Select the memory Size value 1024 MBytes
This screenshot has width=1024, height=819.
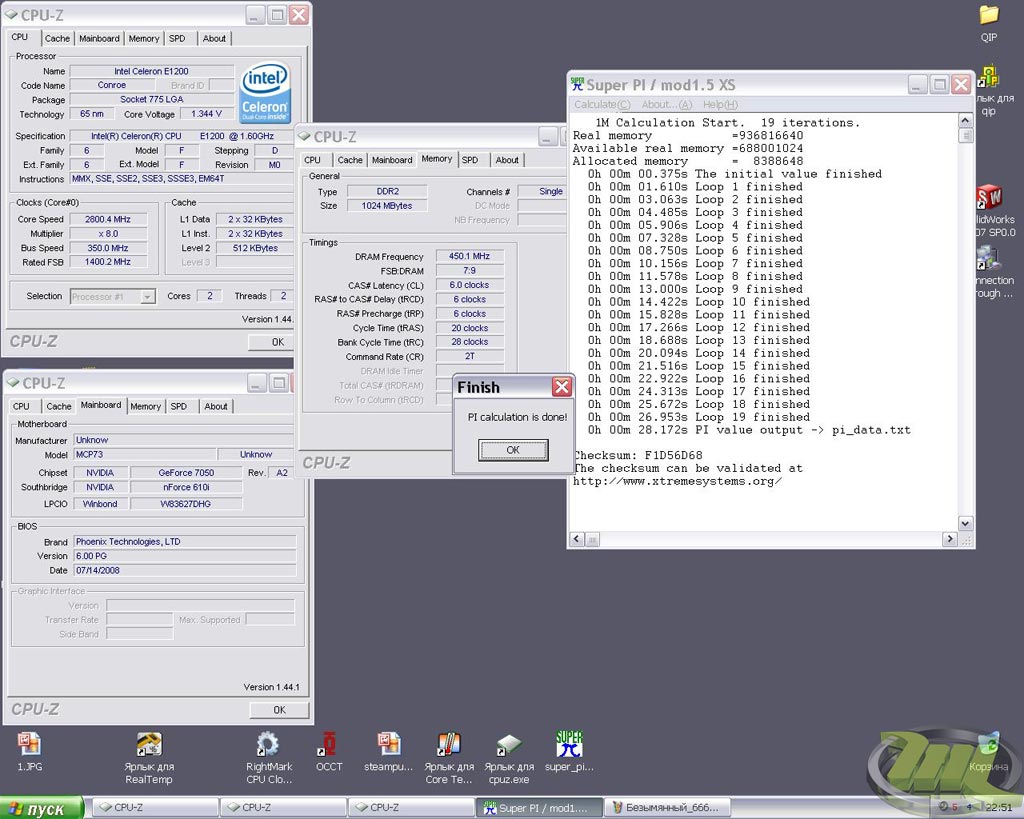tap(387, 206)
